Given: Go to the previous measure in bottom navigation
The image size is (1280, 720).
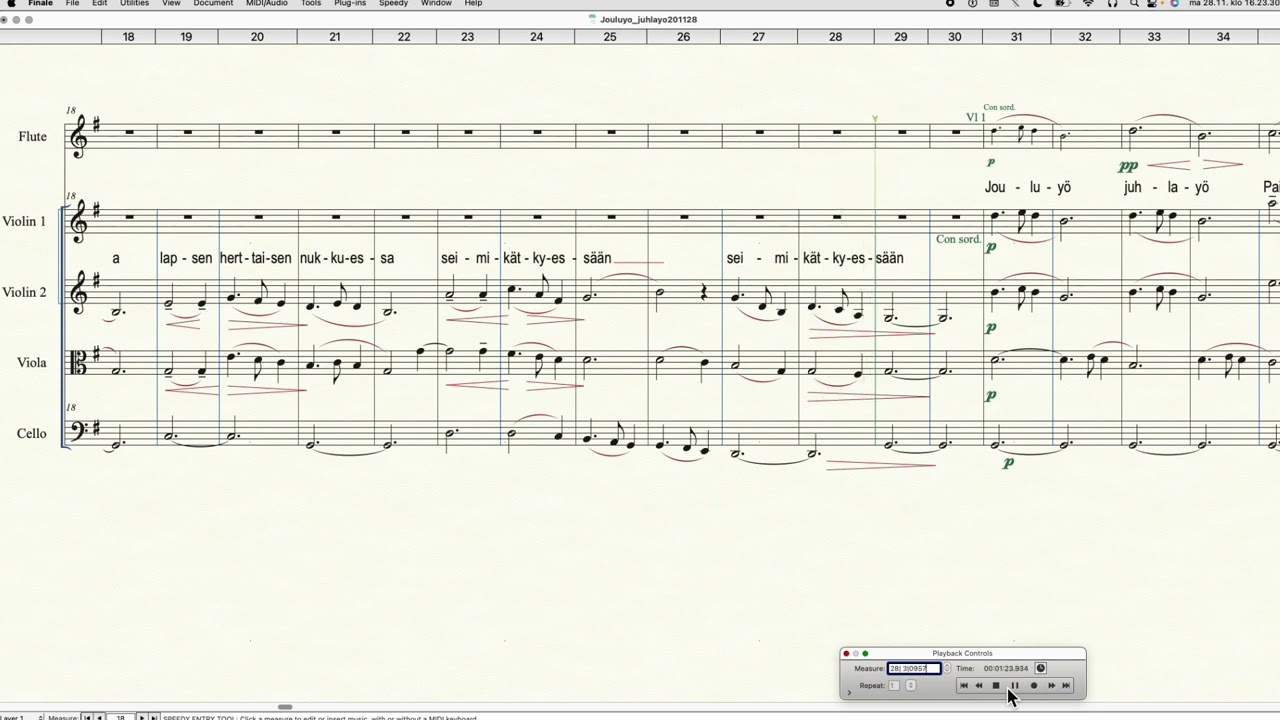Looking at the screenshot, I should coord(99,717).
